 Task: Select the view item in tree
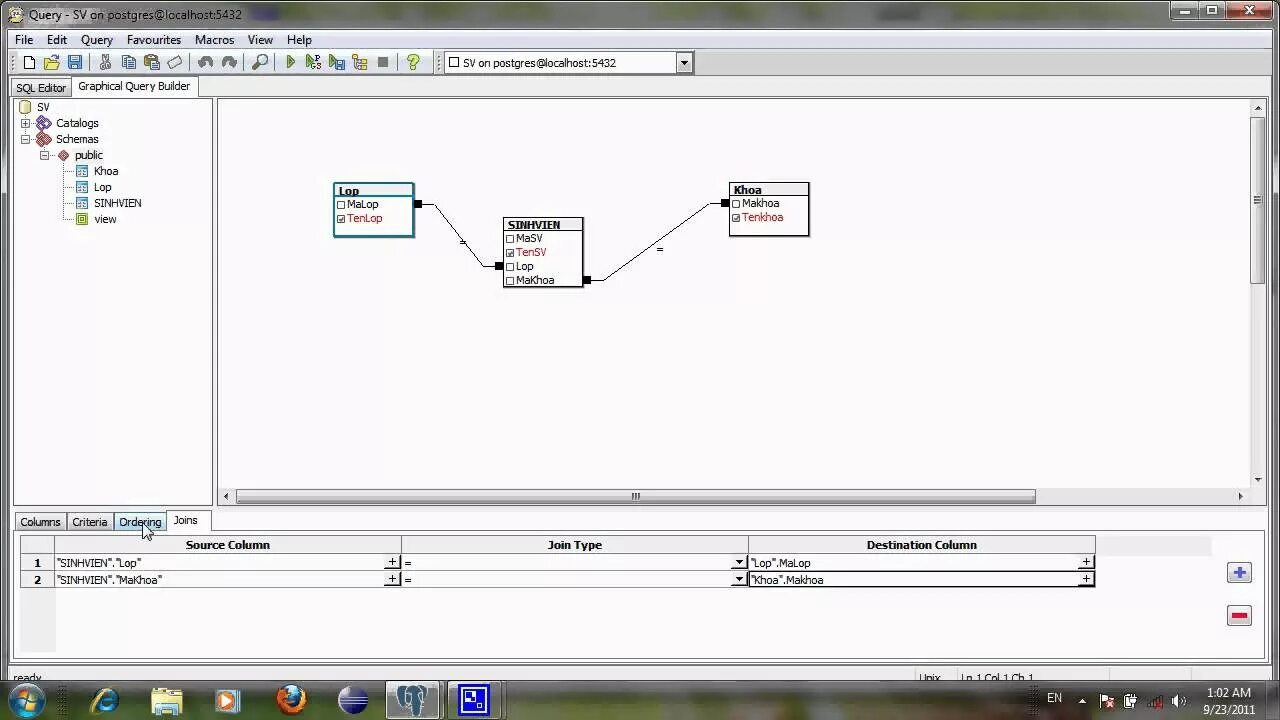105,219
